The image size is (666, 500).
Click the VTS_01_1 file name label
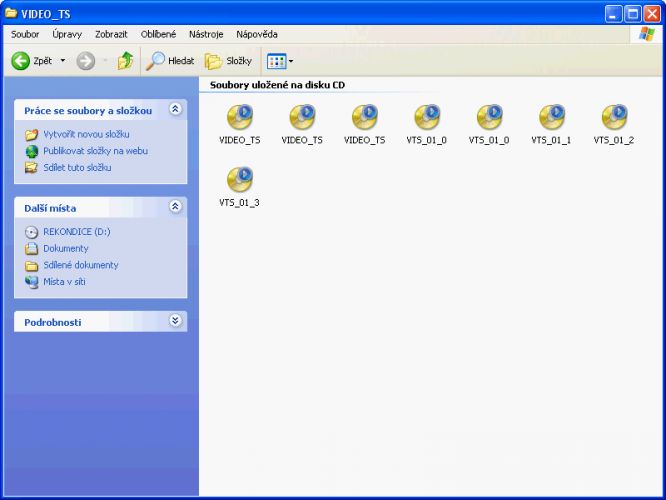tap(551, 140)
